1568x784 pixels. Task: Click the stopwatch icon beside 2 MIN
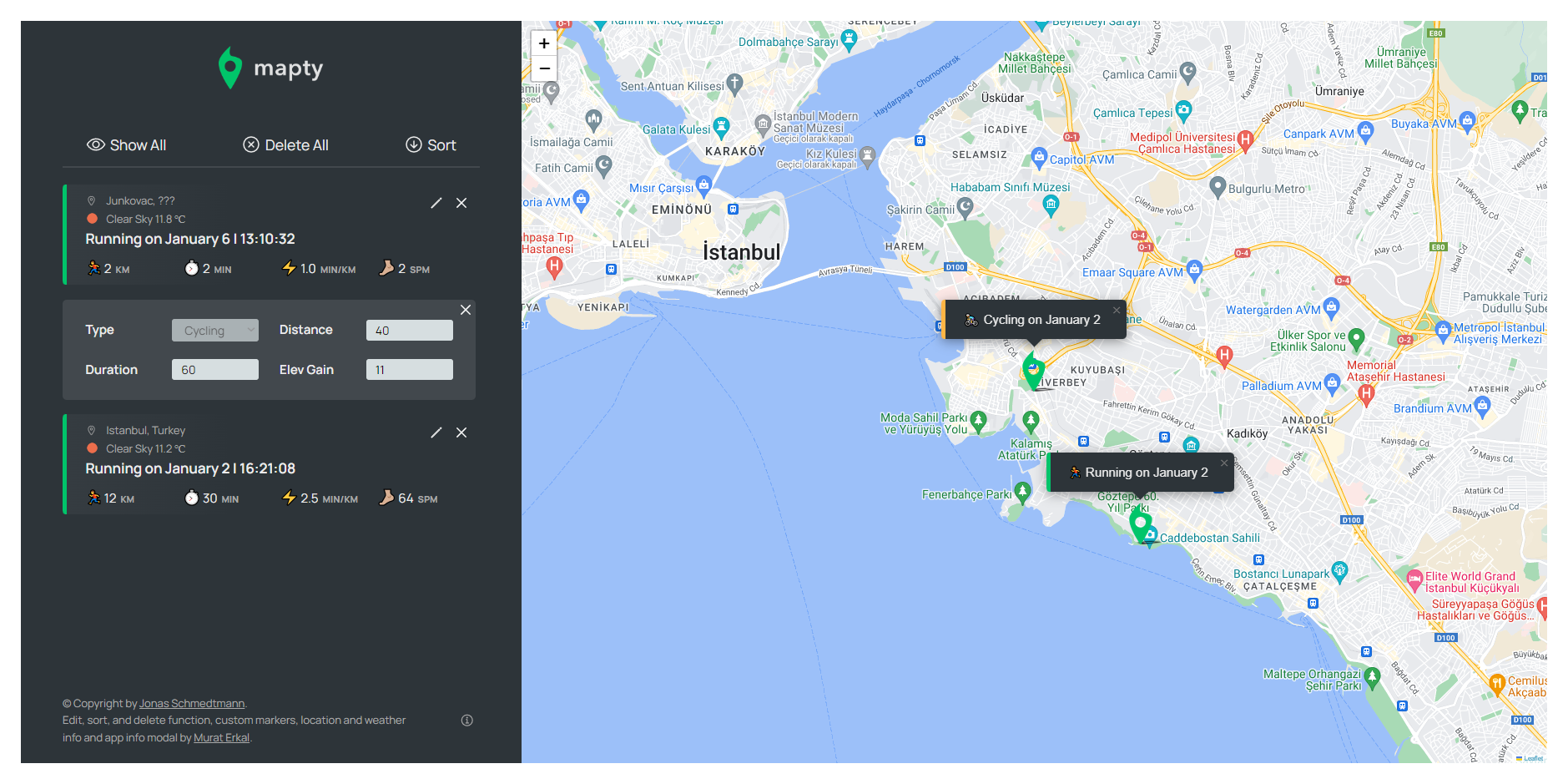(x=191, y=268)
